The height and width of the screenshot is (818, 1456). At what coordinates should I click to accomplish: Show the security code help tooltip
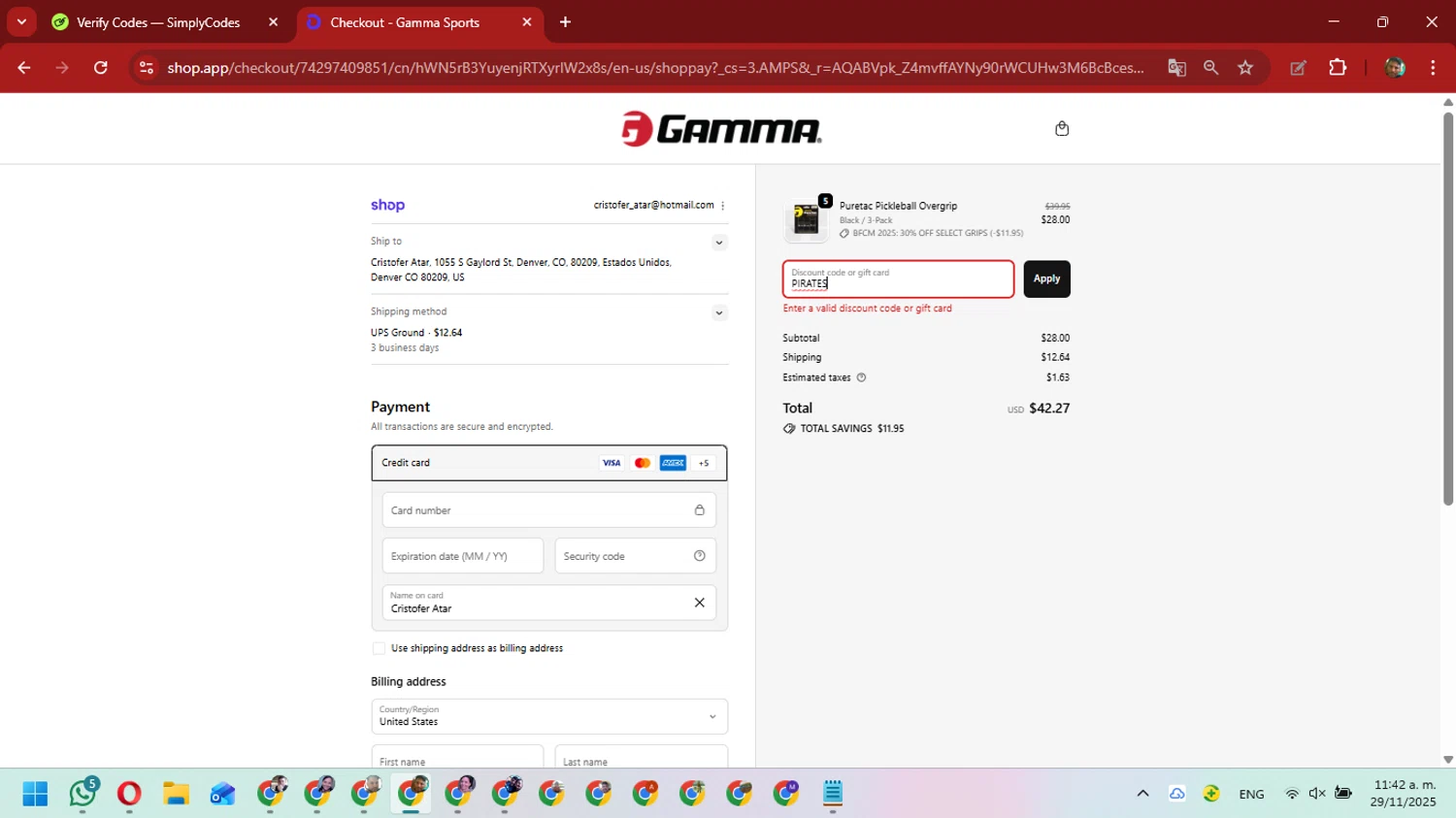(x=699, y=556)
